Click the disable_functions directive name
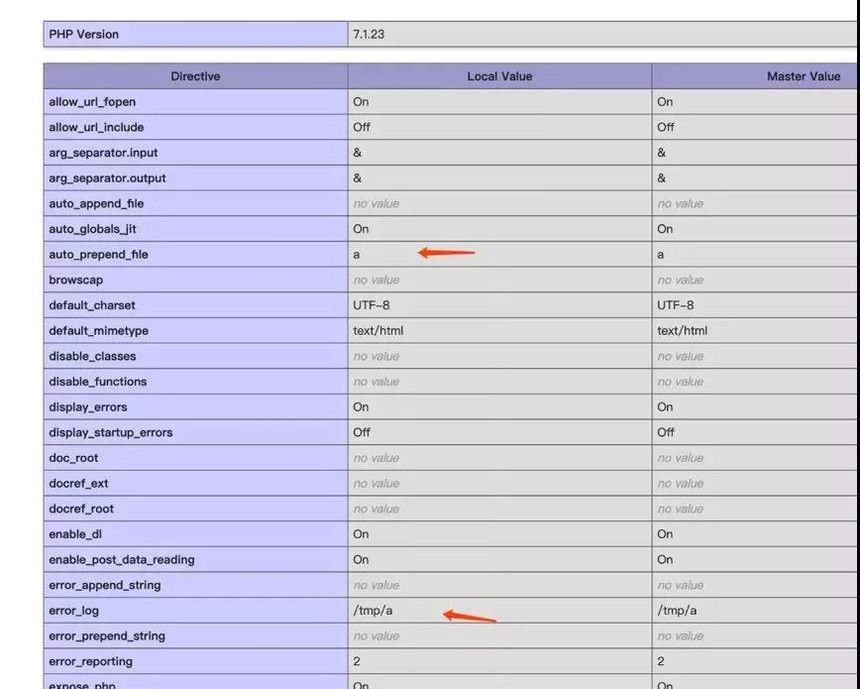 (x=98, y=382)
